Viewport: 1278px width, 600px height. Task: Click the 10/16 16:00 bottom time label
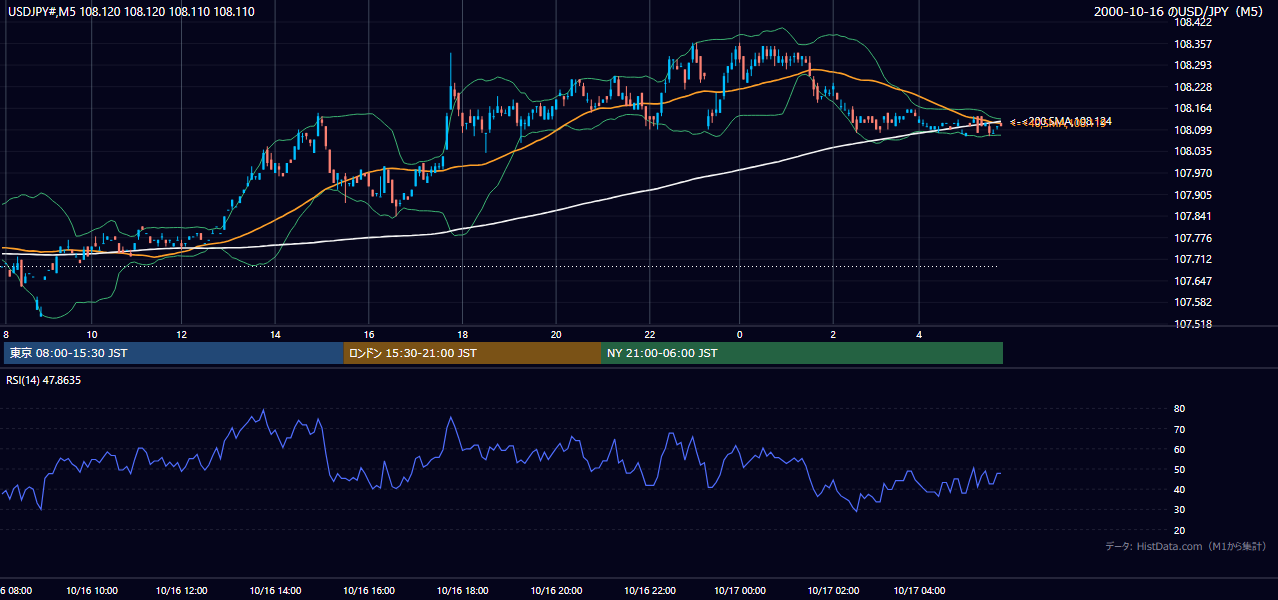pos(368,591)
